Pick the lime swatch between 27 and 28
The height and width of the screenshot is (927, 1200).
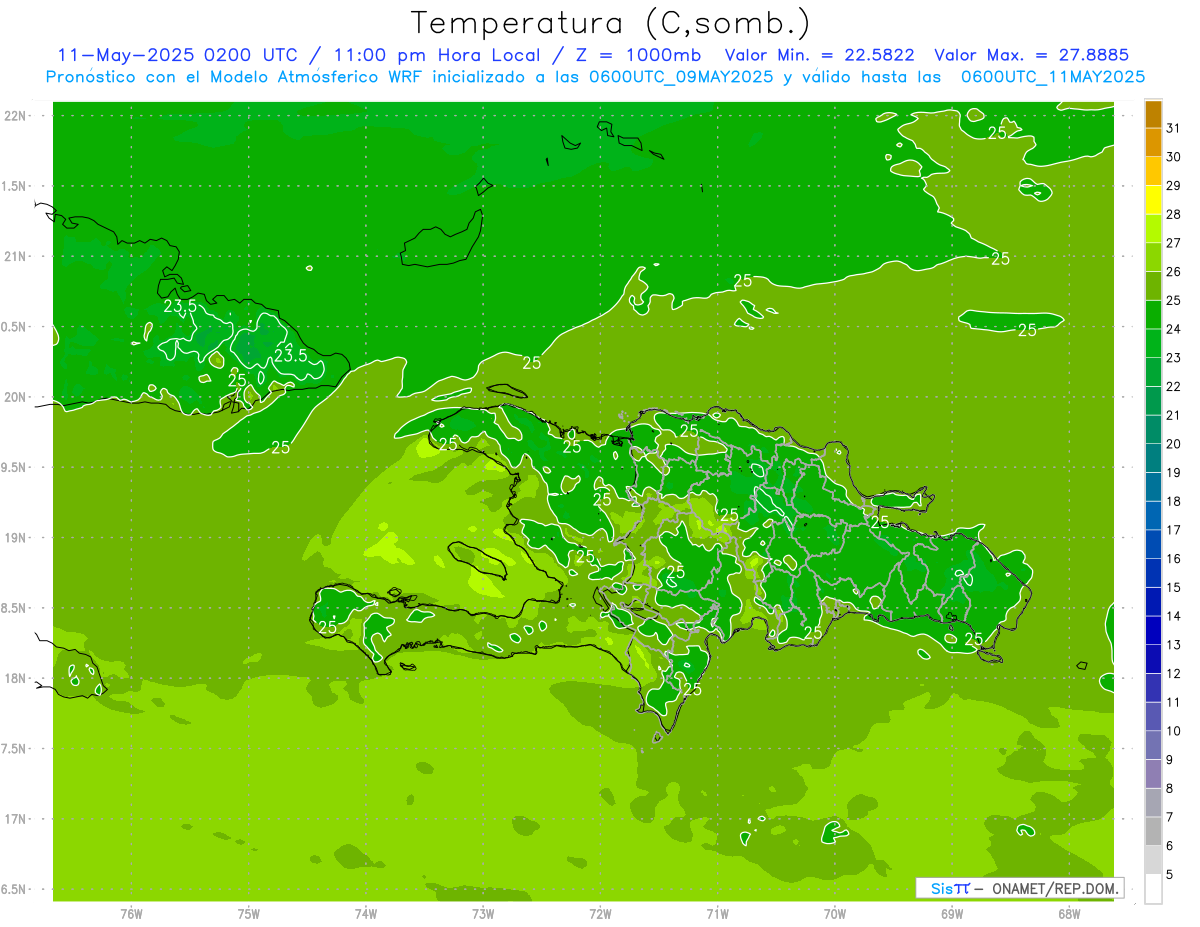[1153, 229]
